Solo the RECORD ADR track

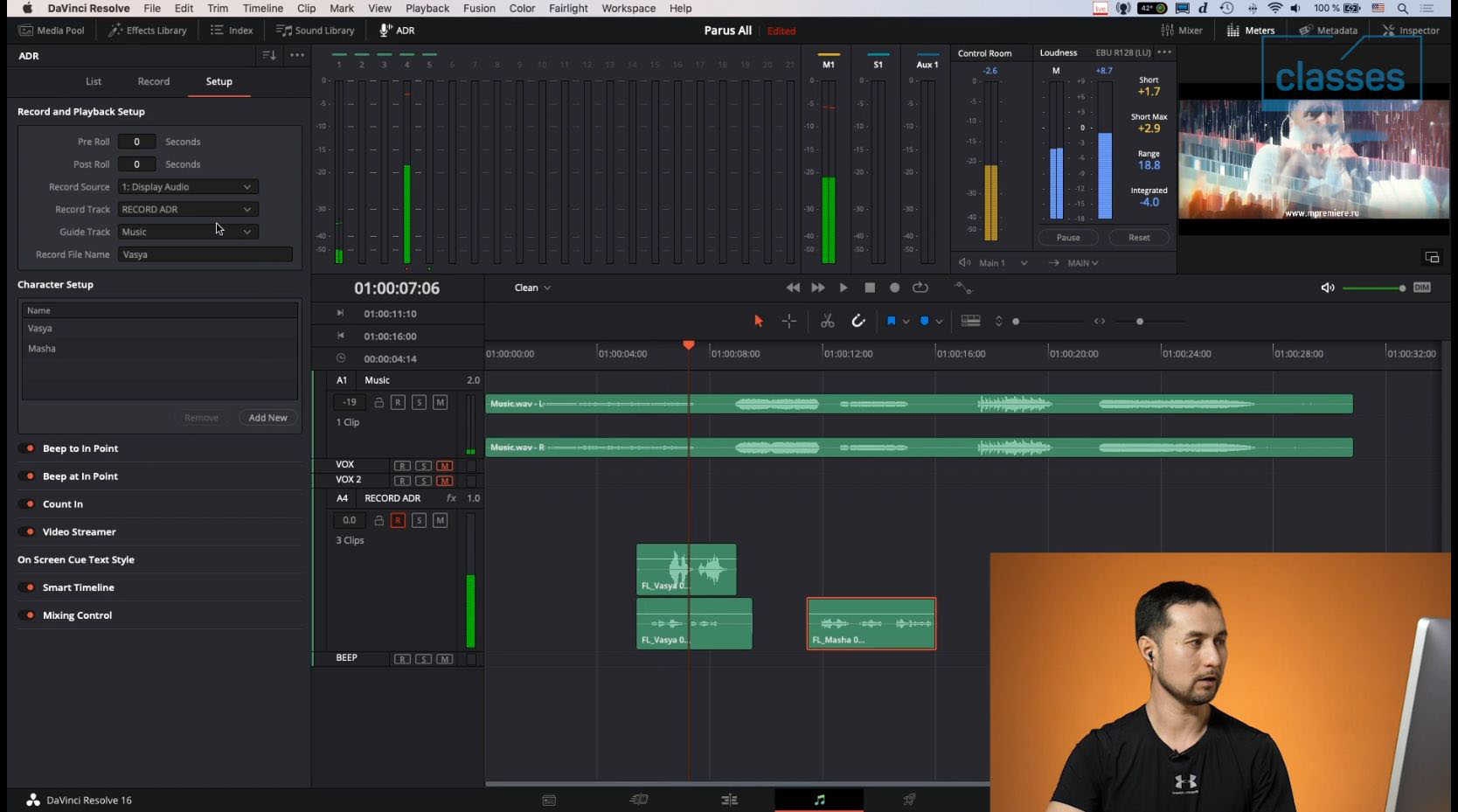419,520
